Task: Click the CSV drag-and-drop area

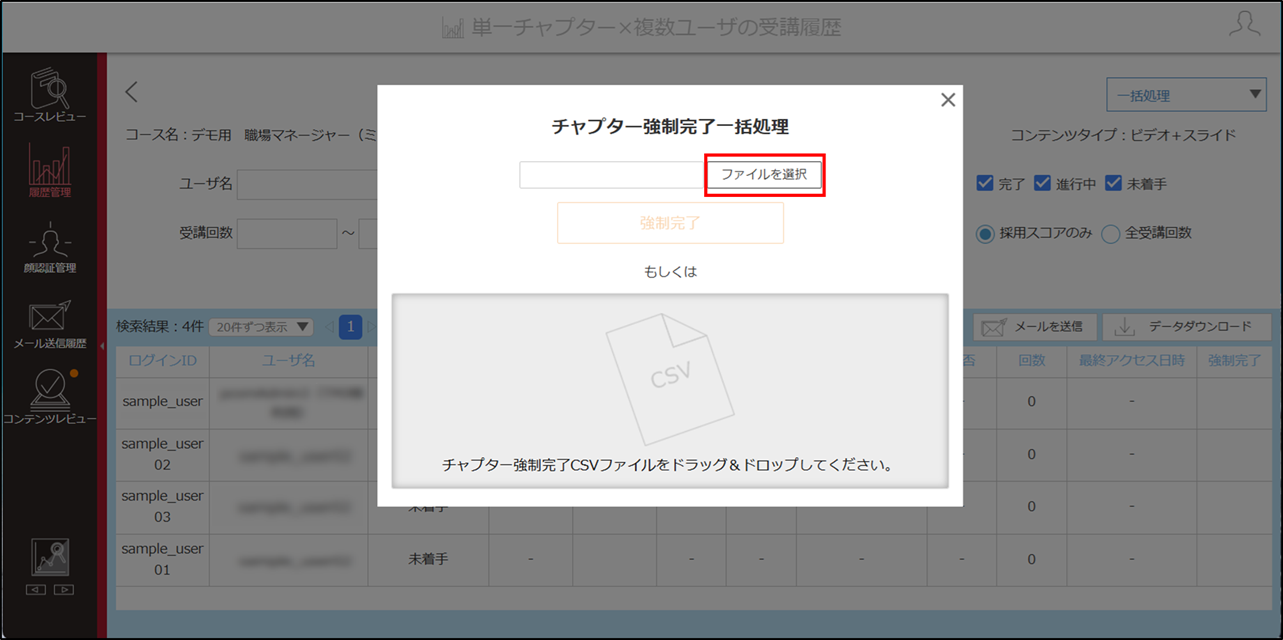Action: (x=670, y=391)
